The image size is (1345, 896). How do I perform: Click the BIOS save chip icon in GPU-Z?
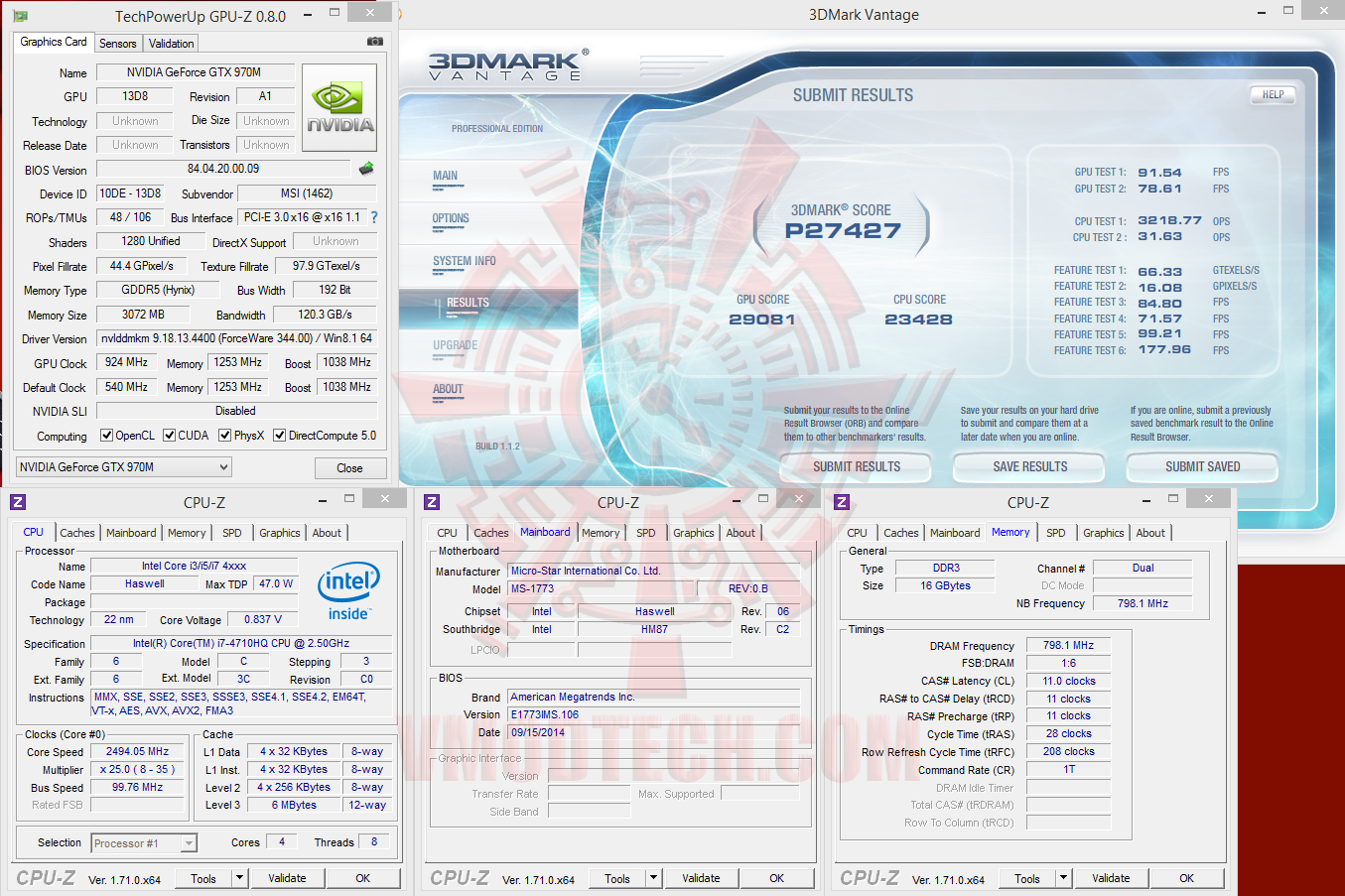point(366,169)
